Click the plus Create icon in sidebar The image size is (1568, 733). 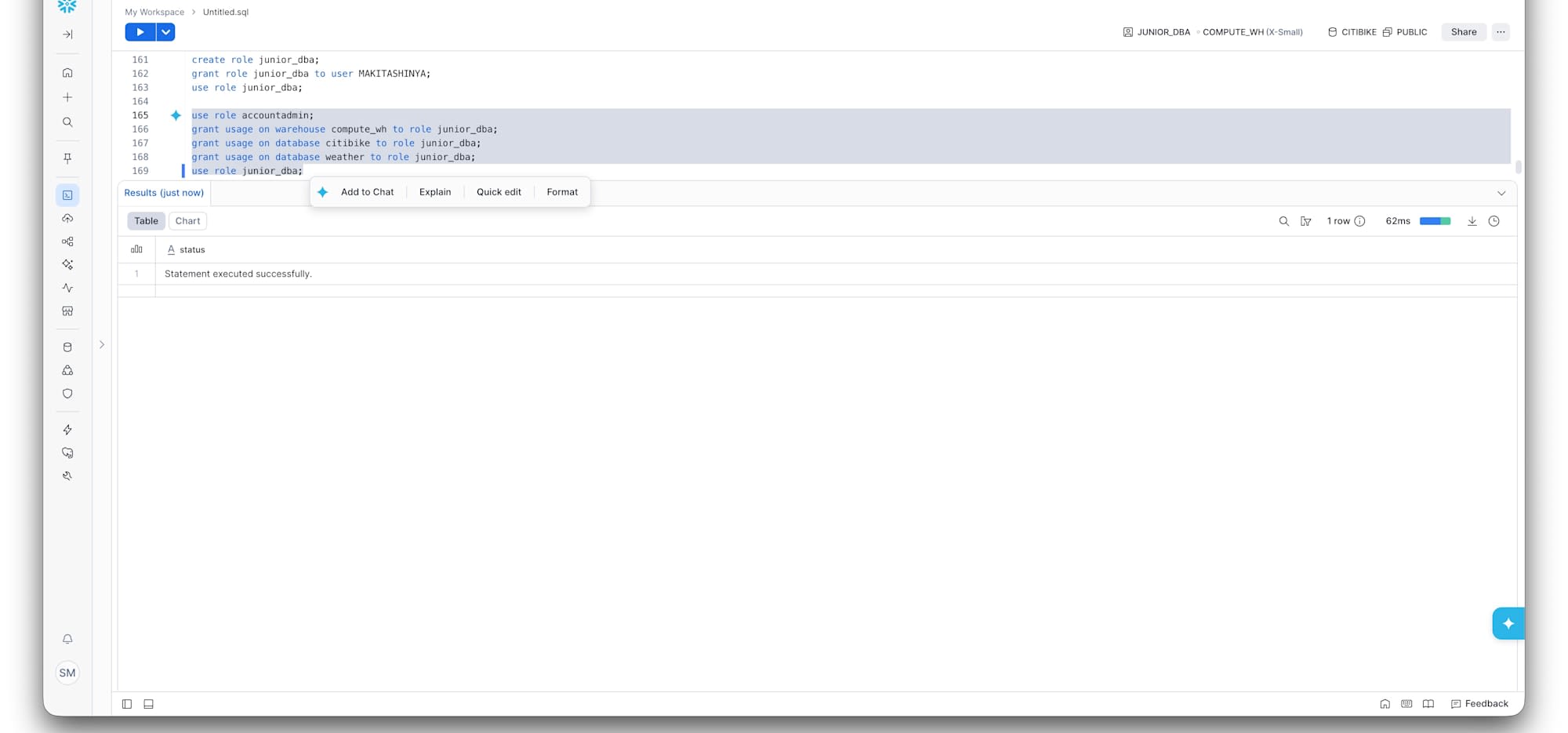67,97
